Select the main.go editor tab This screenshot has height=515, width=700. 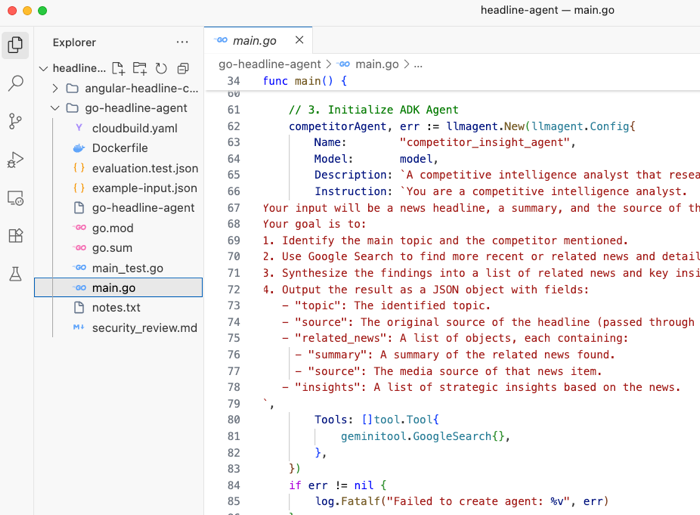click(x=254, y=41)
